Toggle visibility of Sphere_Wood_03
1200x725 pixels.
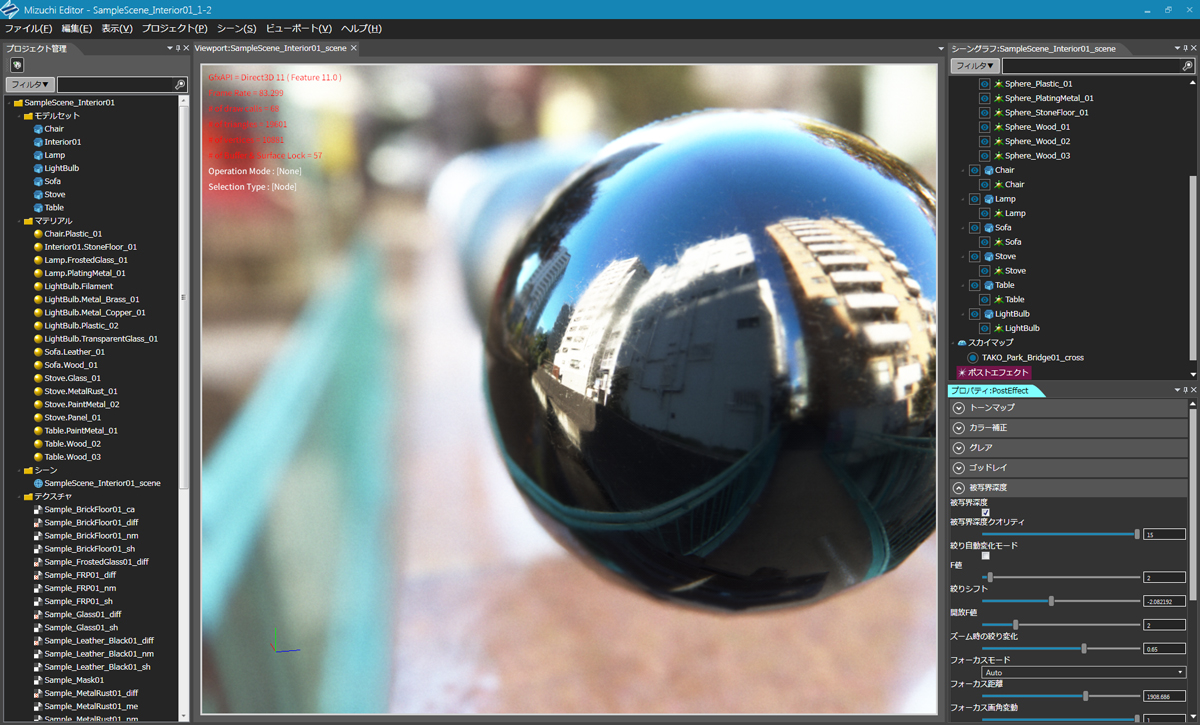[985, 155]
